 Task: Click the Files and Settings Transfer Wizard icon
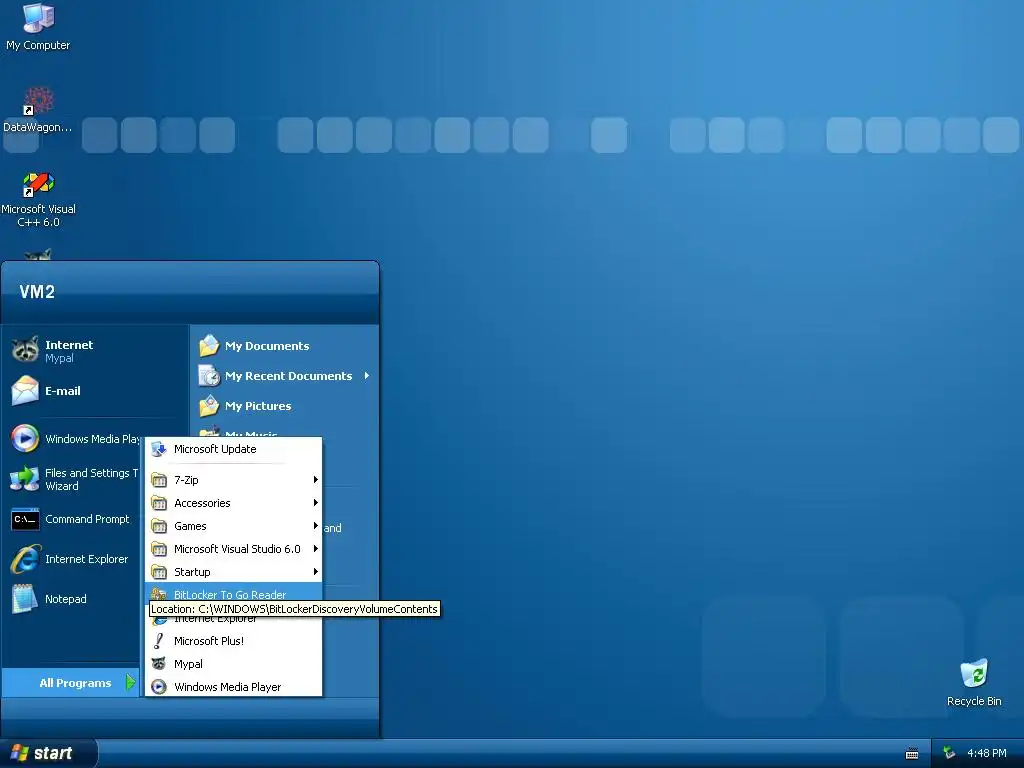click(x=25, y=479)
